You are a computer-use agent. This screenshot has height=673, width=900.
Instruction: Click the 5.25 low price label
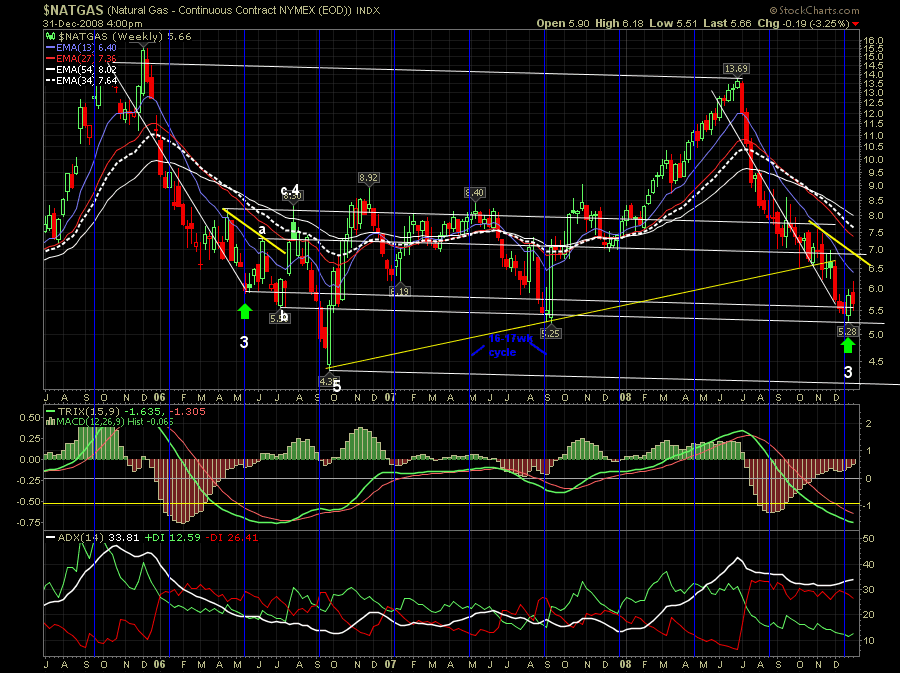pos(550,333)
